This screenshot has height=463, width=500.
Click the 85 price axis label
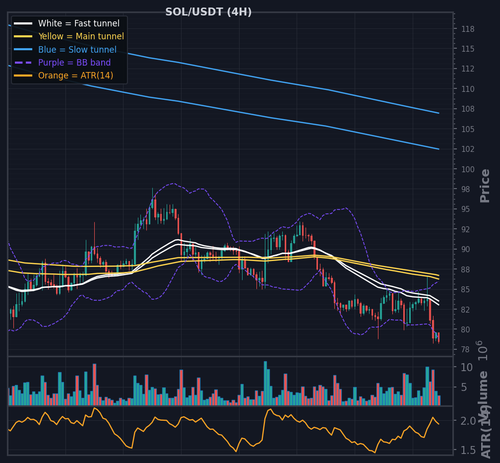466,289
